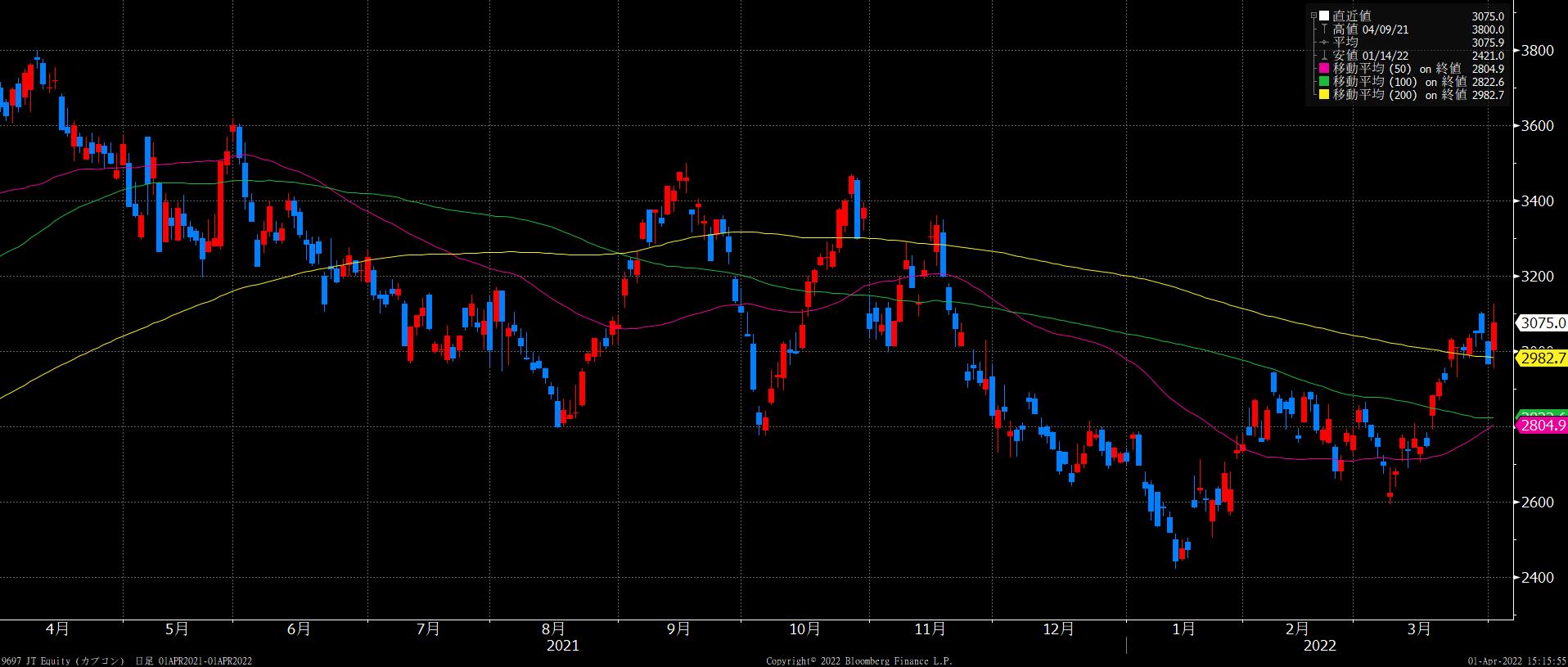Click the white 直近値 color swatch
Screen dimensions: 1568x667
tap(1326, 16)
